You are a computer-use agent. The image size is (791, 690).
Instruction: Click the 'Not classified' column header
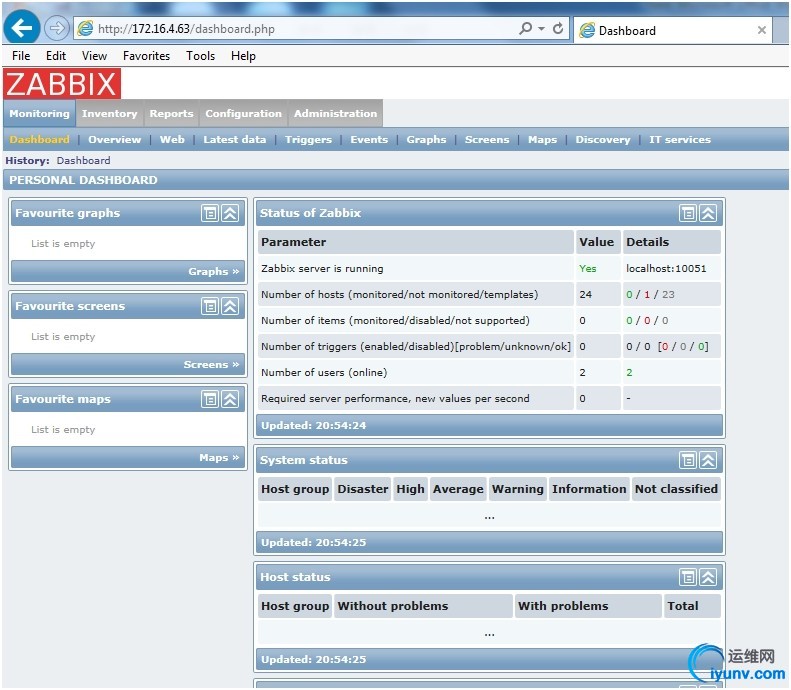point(676,489)
